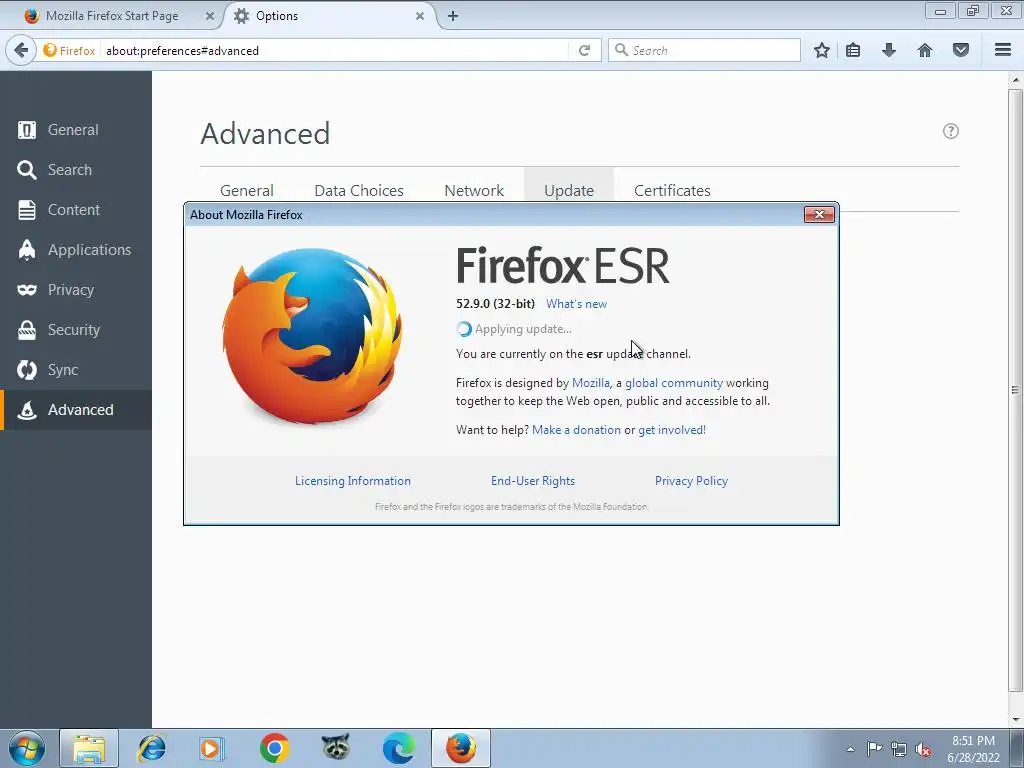Open Security preferences in sidebar
Viewport: 1024px width, 768px height.
[x=76, y=330]
